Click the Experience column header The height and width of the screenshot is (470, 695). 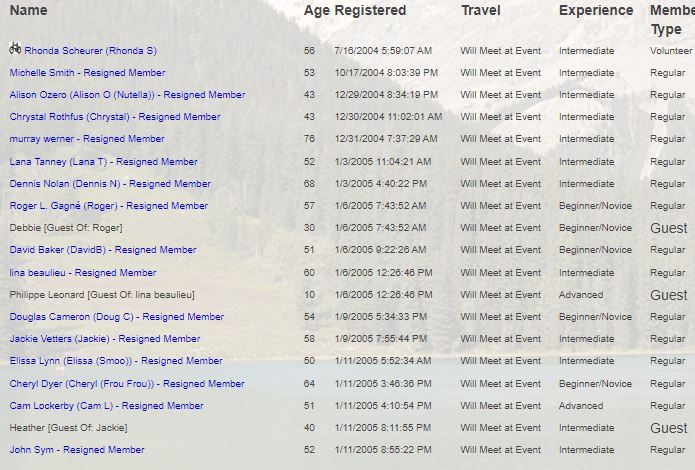[x=596, y=11]
